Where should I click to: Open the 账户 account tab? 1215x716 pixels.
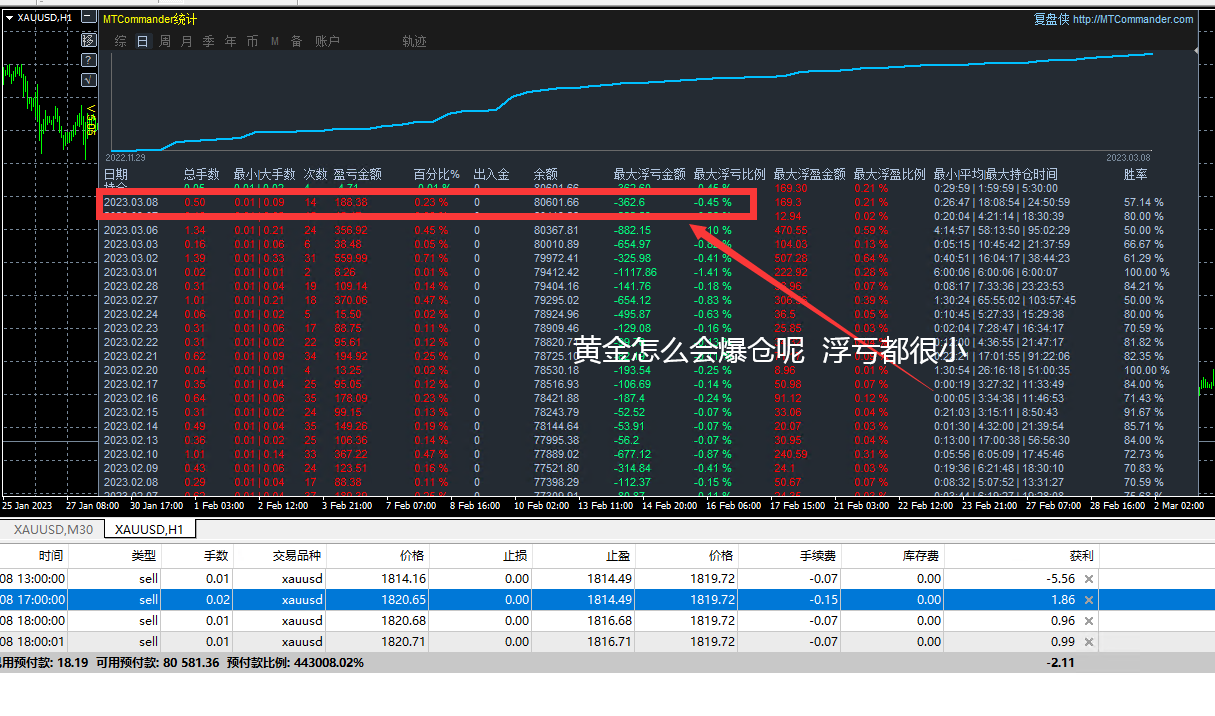(327, 41)
